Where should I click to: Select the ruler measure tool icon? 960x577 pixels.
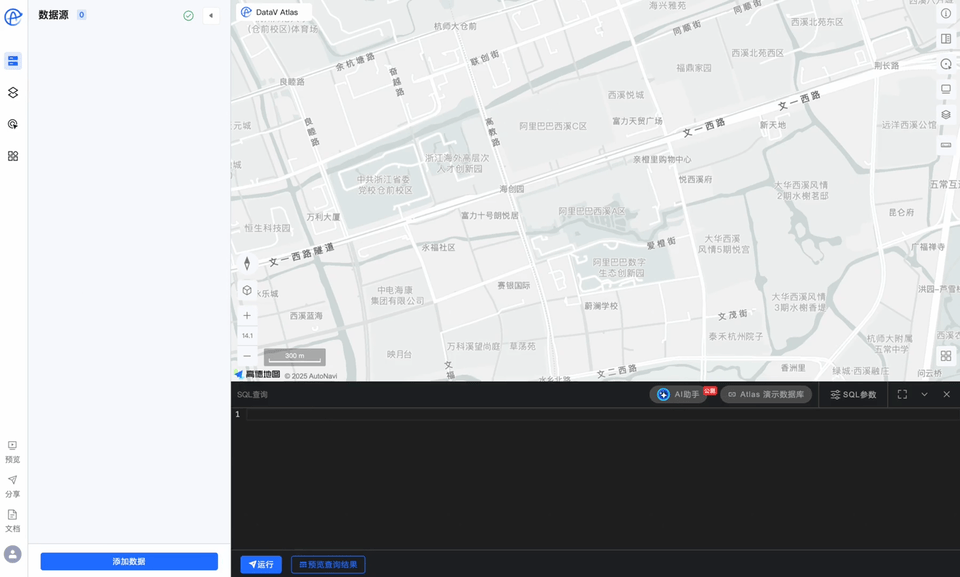tap(946, 145)
